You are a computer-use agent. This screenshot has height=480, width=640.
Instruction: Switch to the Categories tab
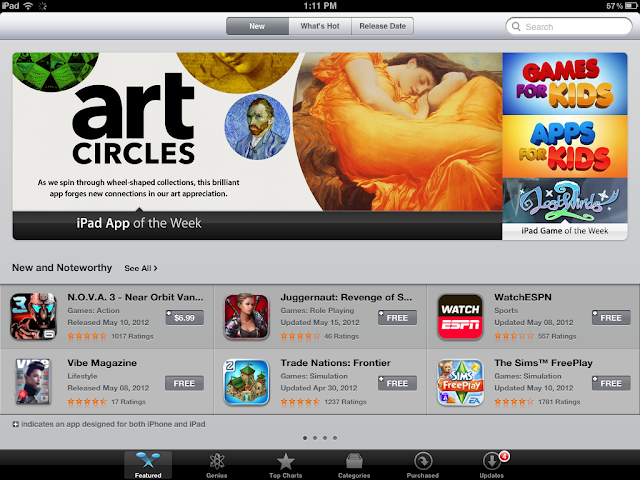click(x=354, y=464)
